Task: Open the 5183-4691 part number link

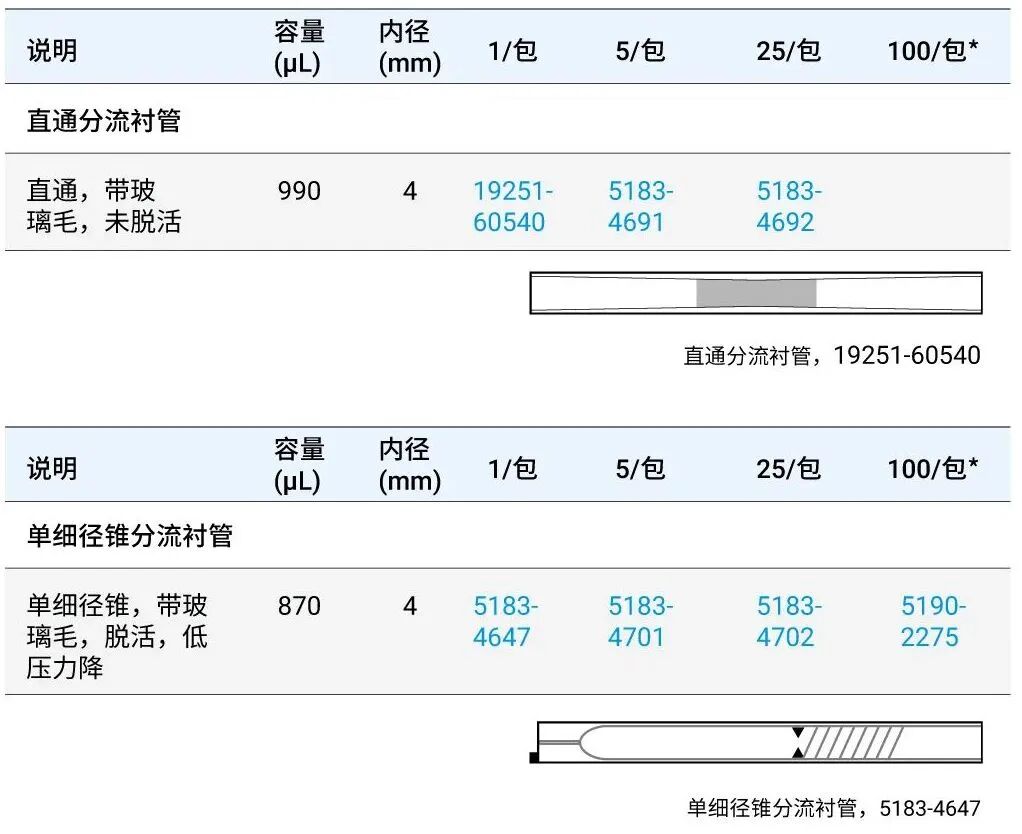Action: pos(640,206)
